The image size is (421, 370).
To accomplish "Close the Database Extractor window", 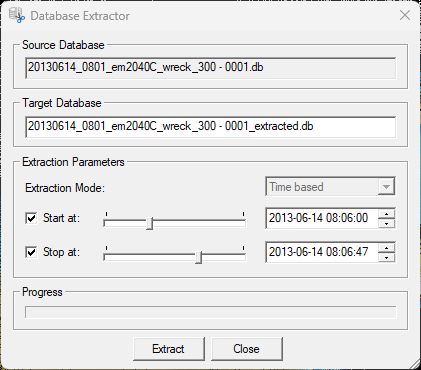I will click(x=405, y=15).
